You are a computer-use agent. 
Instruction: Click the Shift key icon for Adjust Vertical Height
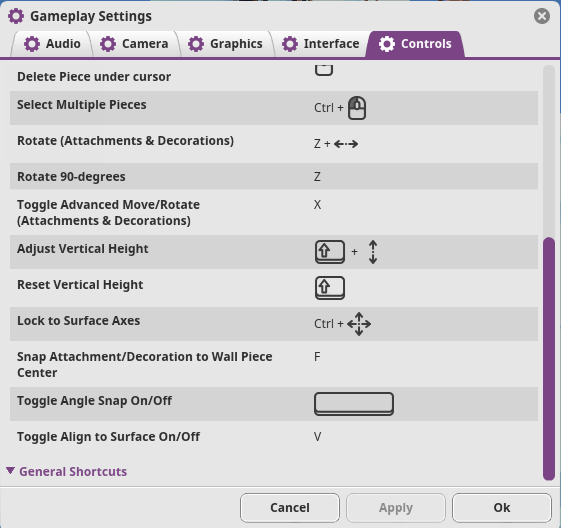pos(330,252)
